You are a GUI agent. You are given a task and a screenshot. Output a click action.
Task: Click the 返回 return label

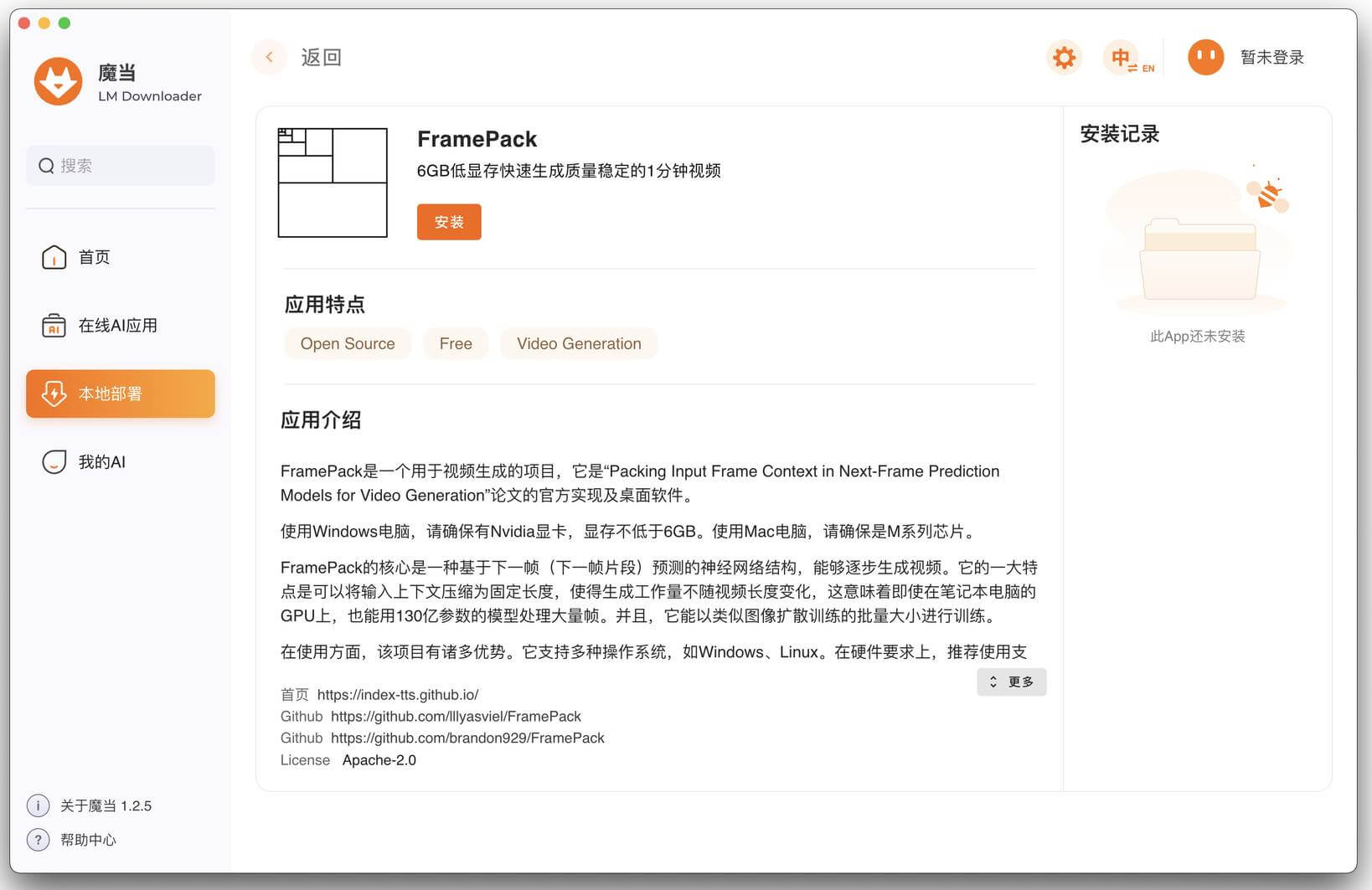coord(322,56)
